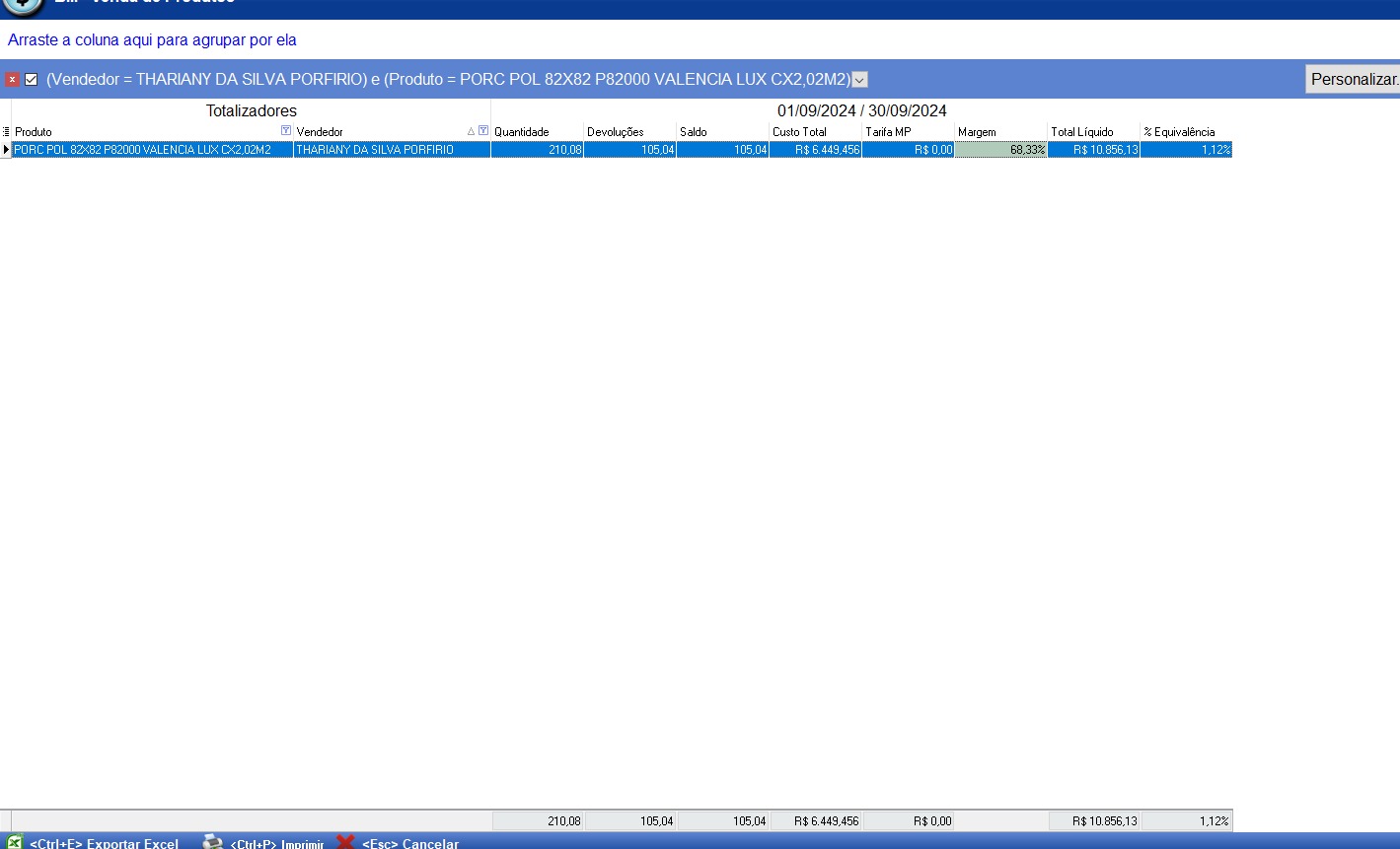Sort by the Saldo column header
This screenshot has width=1400, height=849.
pos(722,131)
